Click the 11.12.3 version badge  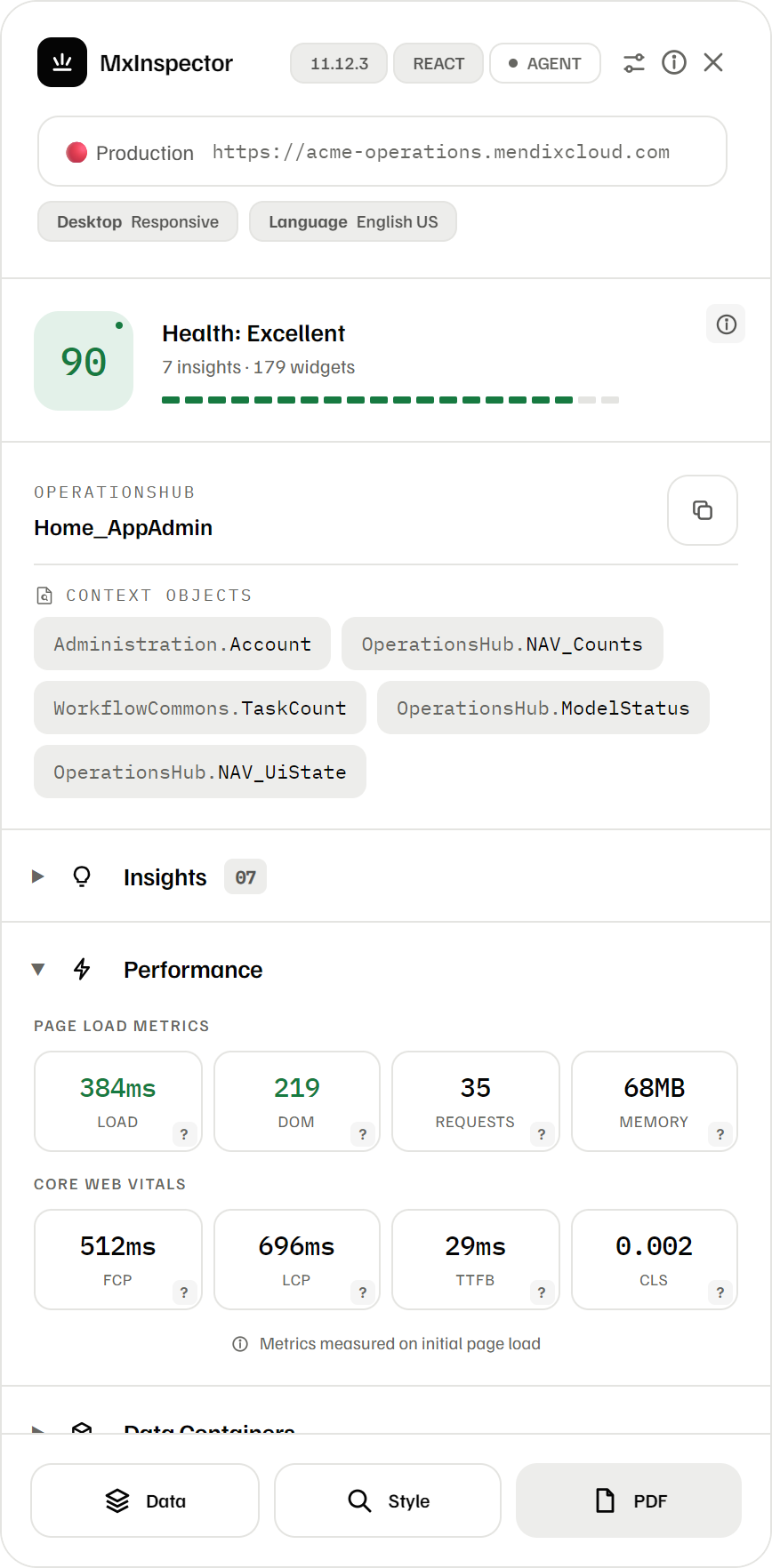click(x=339, y=63)
